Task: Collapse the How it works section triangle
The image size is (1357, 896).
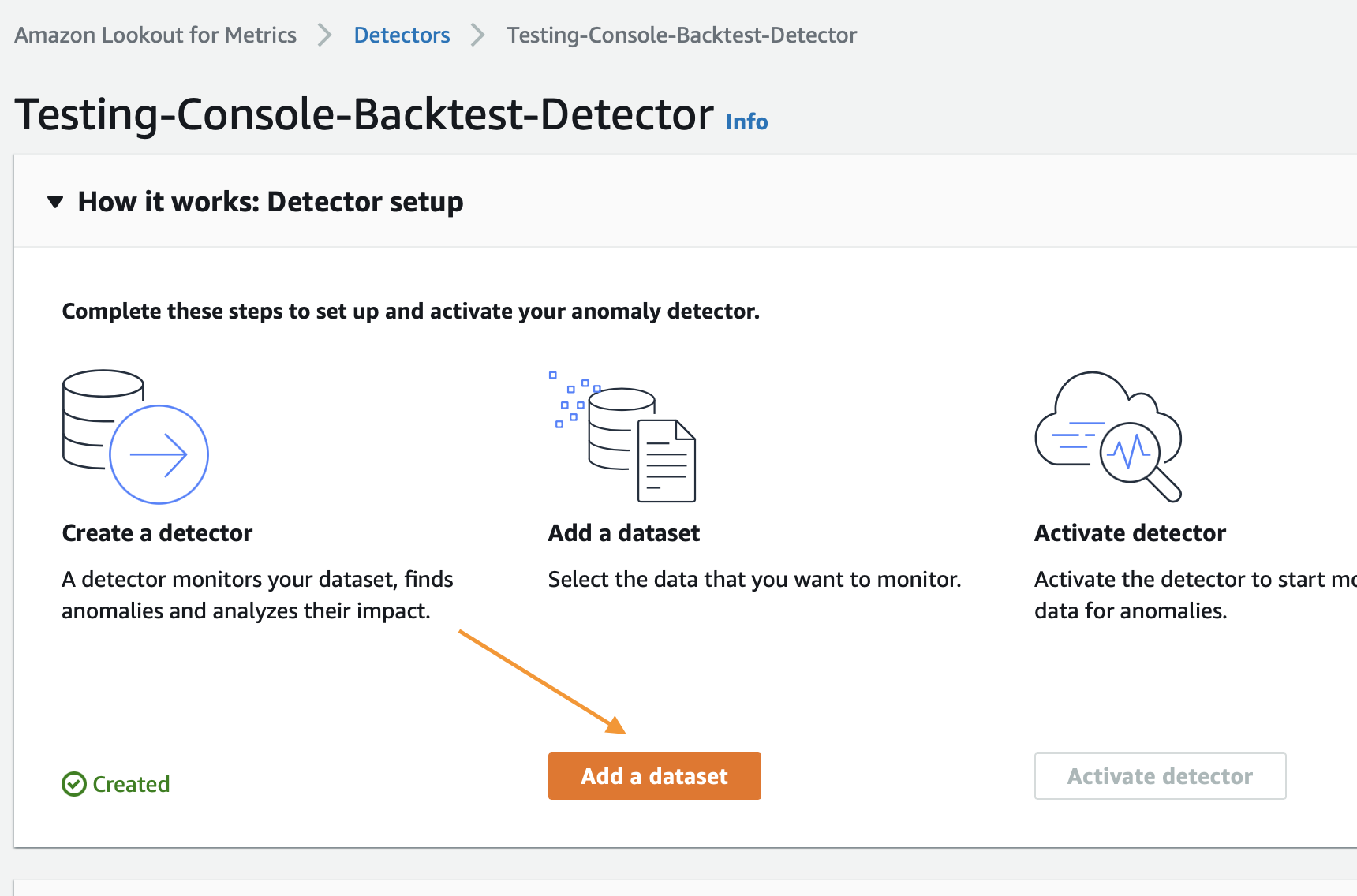Action: (55, 202)
